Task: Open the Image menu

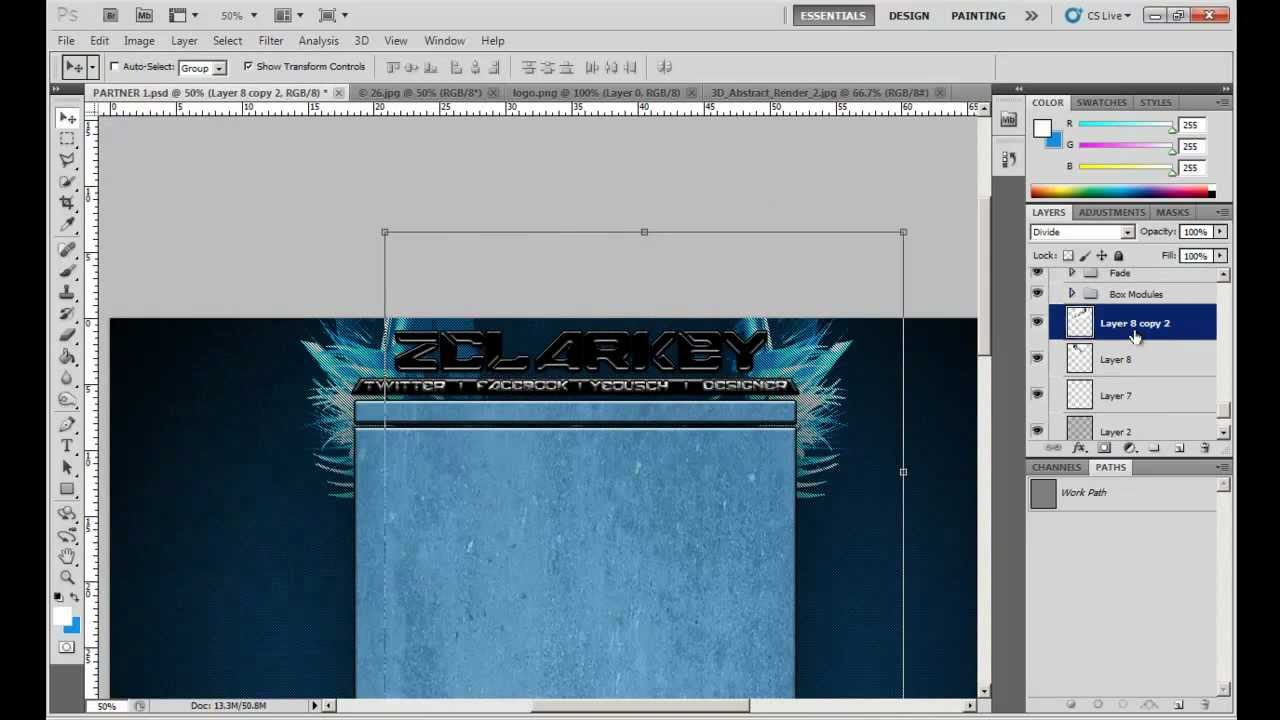Action: pyautogui.click(x=139, y=41)
